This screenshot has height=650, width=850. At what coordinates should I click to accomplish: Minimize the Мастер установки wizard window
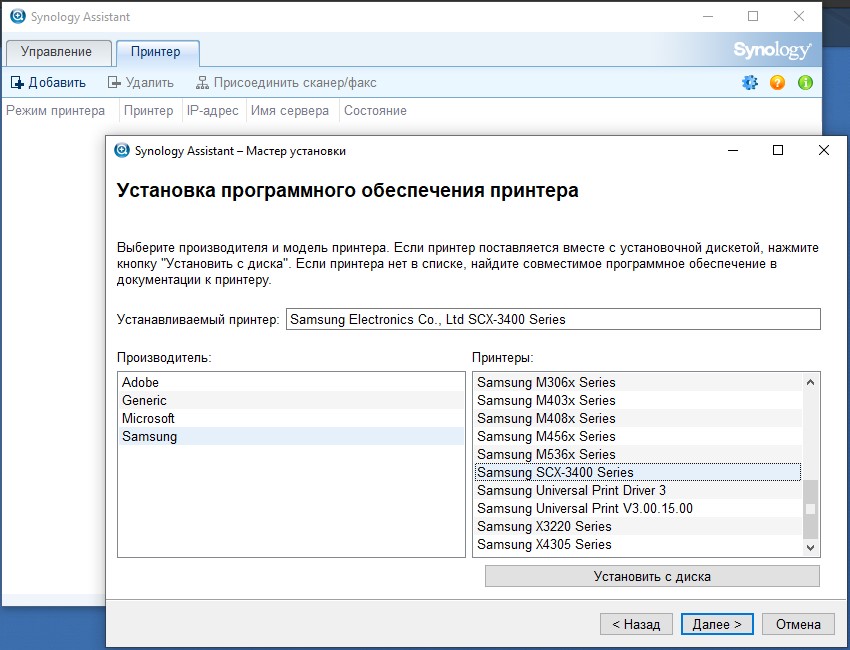click(733, 150)
